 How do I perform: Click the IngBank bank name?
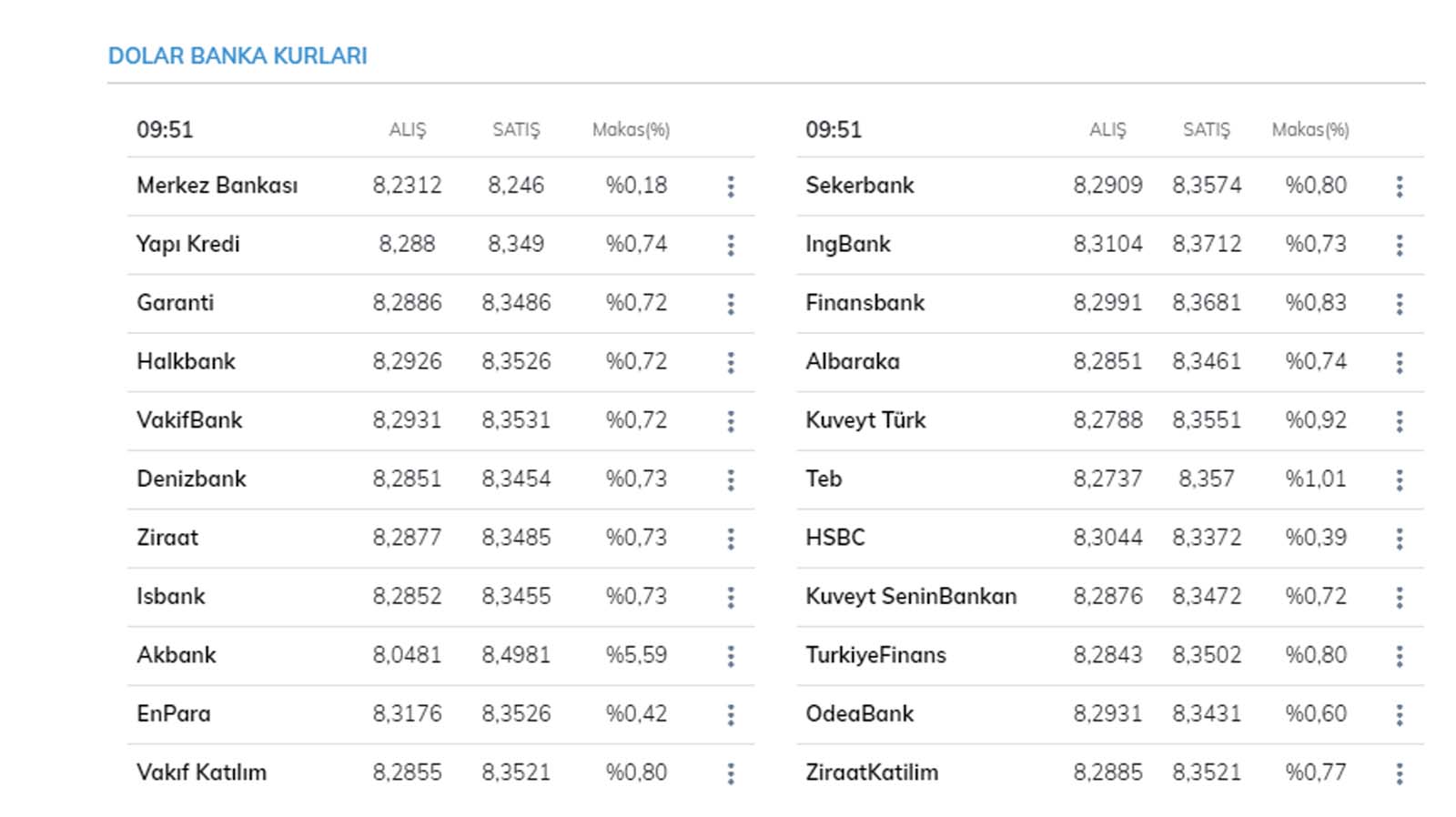tap(847, 244)
